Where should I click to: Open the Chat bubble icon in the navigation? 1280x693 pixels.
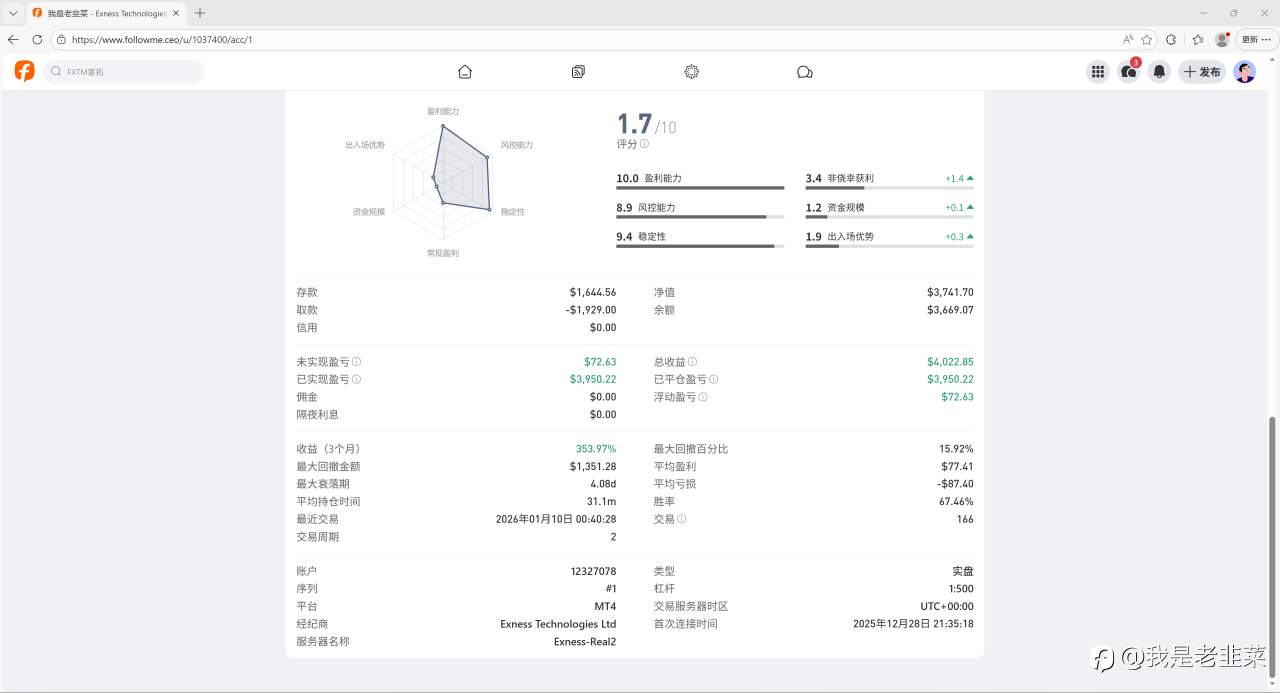point(805,71)
